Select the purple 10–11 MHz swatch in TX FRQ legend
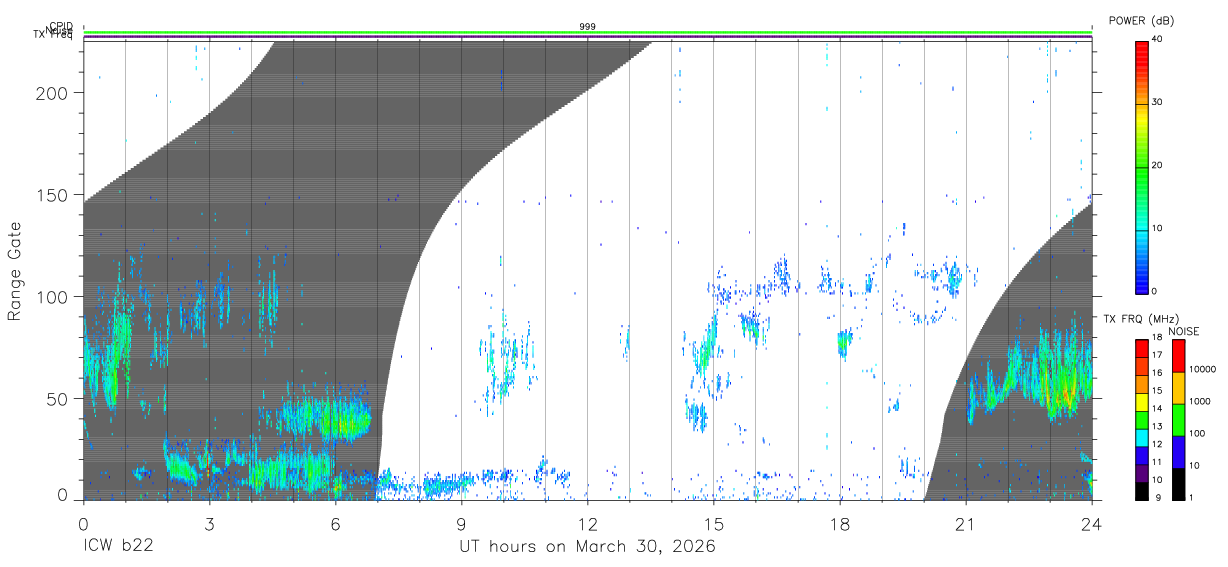The height and width of the screenshot is (567, 1228). tap(1140, 472)
